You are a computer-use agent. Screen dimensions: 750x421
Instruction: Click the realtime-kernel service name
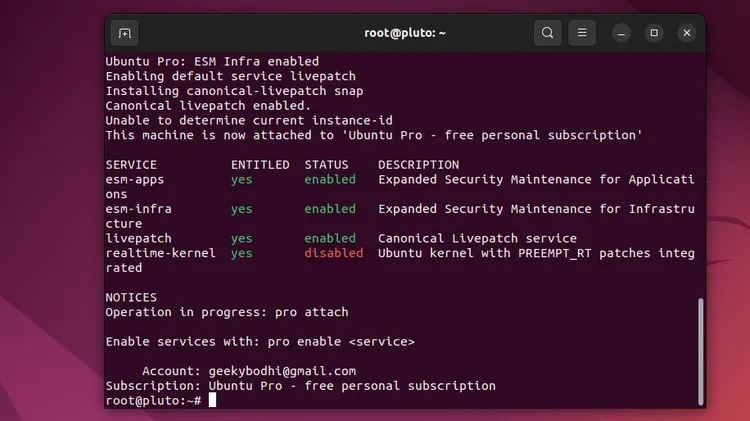[x=160, y=253]
